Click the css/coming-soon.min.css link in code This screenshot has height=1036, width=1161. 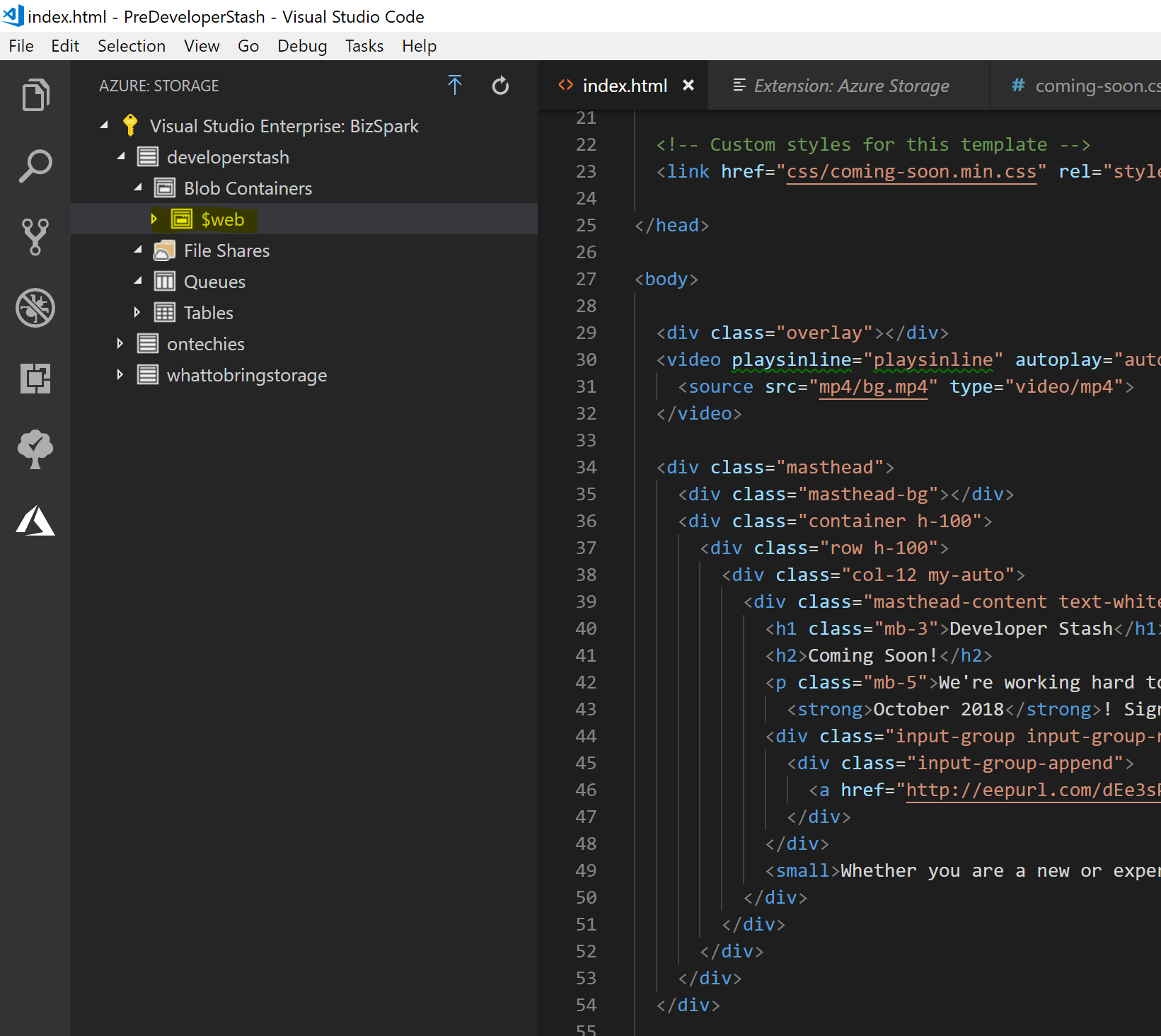pyautogui.click(x=911, y=172)
